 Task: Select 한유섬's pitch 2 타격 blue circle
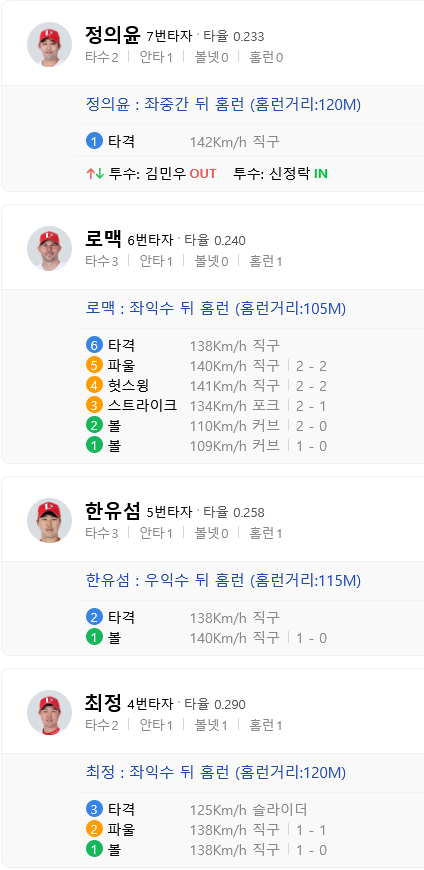click(94, 617)
